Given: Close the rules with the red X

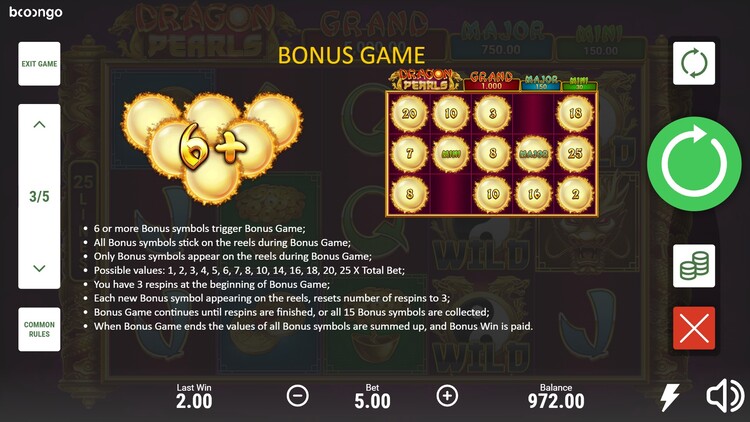Looking at the screenshot, I should [x=694, y=328].
